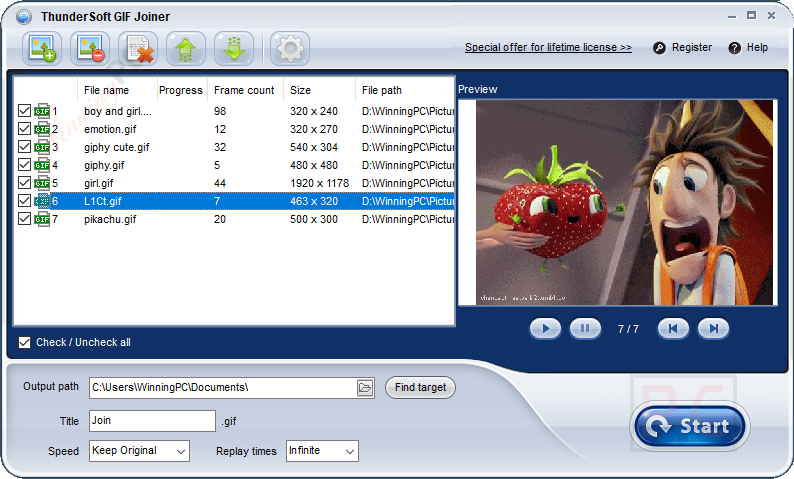
Task: Open the Replay times dropdown
Action: [x=322, y=451]
